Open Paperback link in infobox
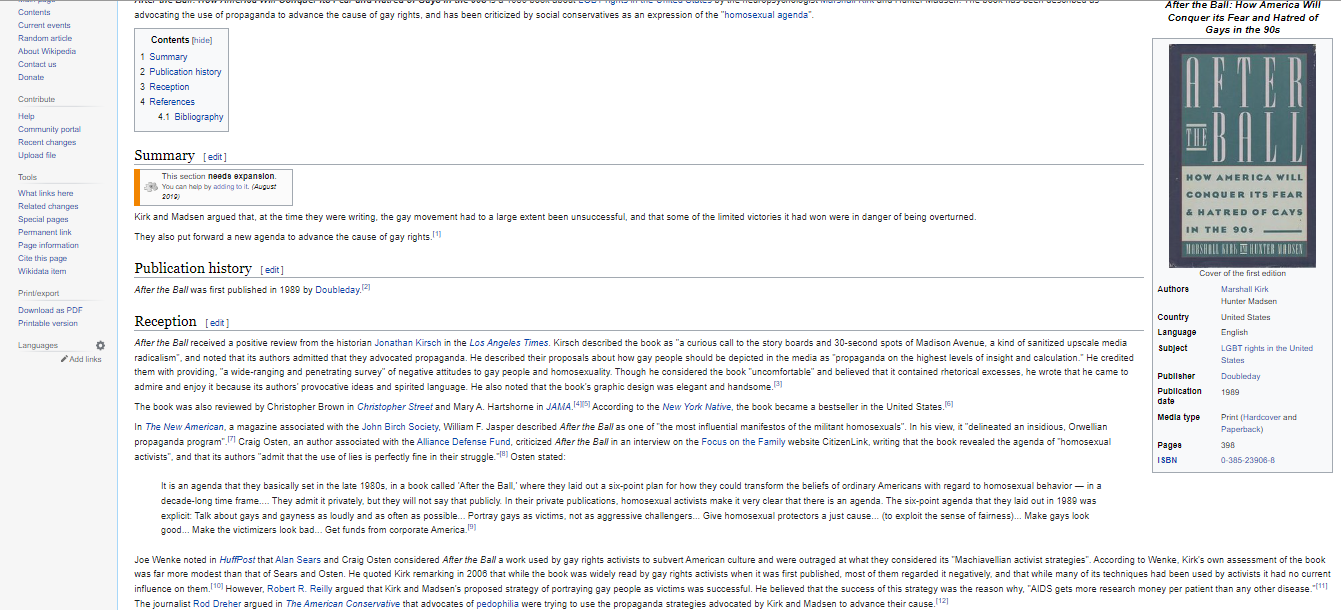This screenshot has width=1341, height=610. (1240, 429)
